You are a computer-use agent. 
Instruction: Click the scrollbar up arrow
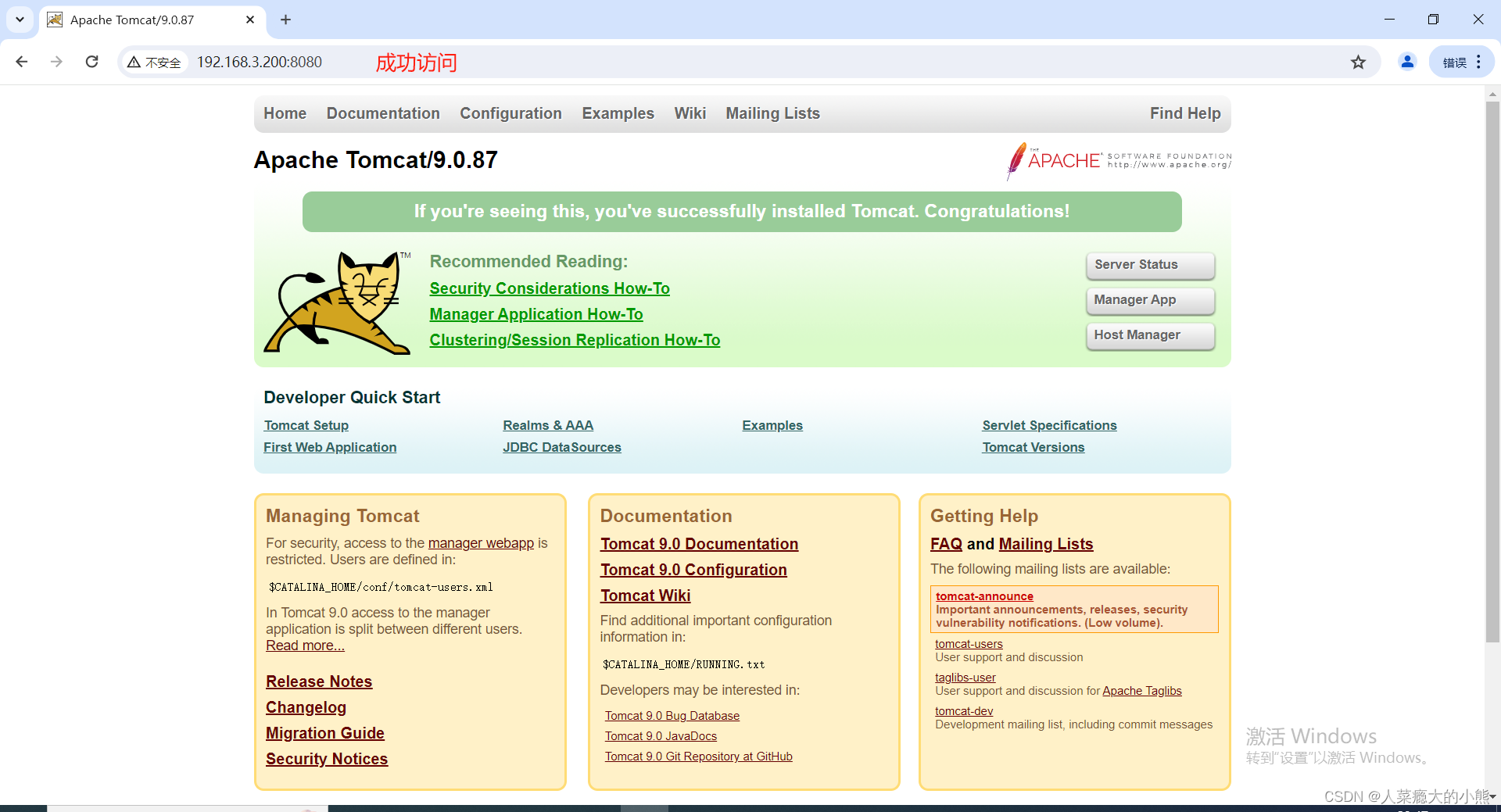(1492, 94)
